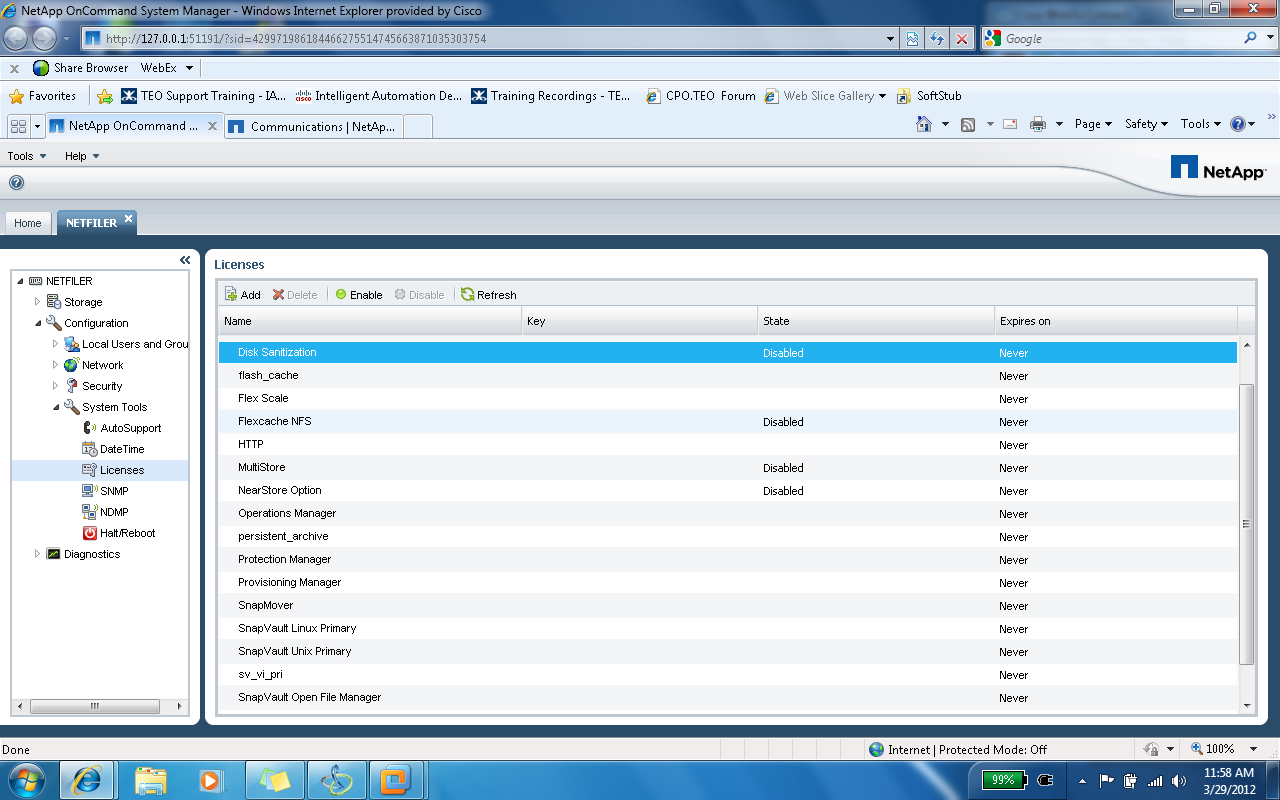Image resolution: width=1280 pixels, height=800 pixels.
Task: Open the Quick Tabs grid icon
Action: [18, 126]
